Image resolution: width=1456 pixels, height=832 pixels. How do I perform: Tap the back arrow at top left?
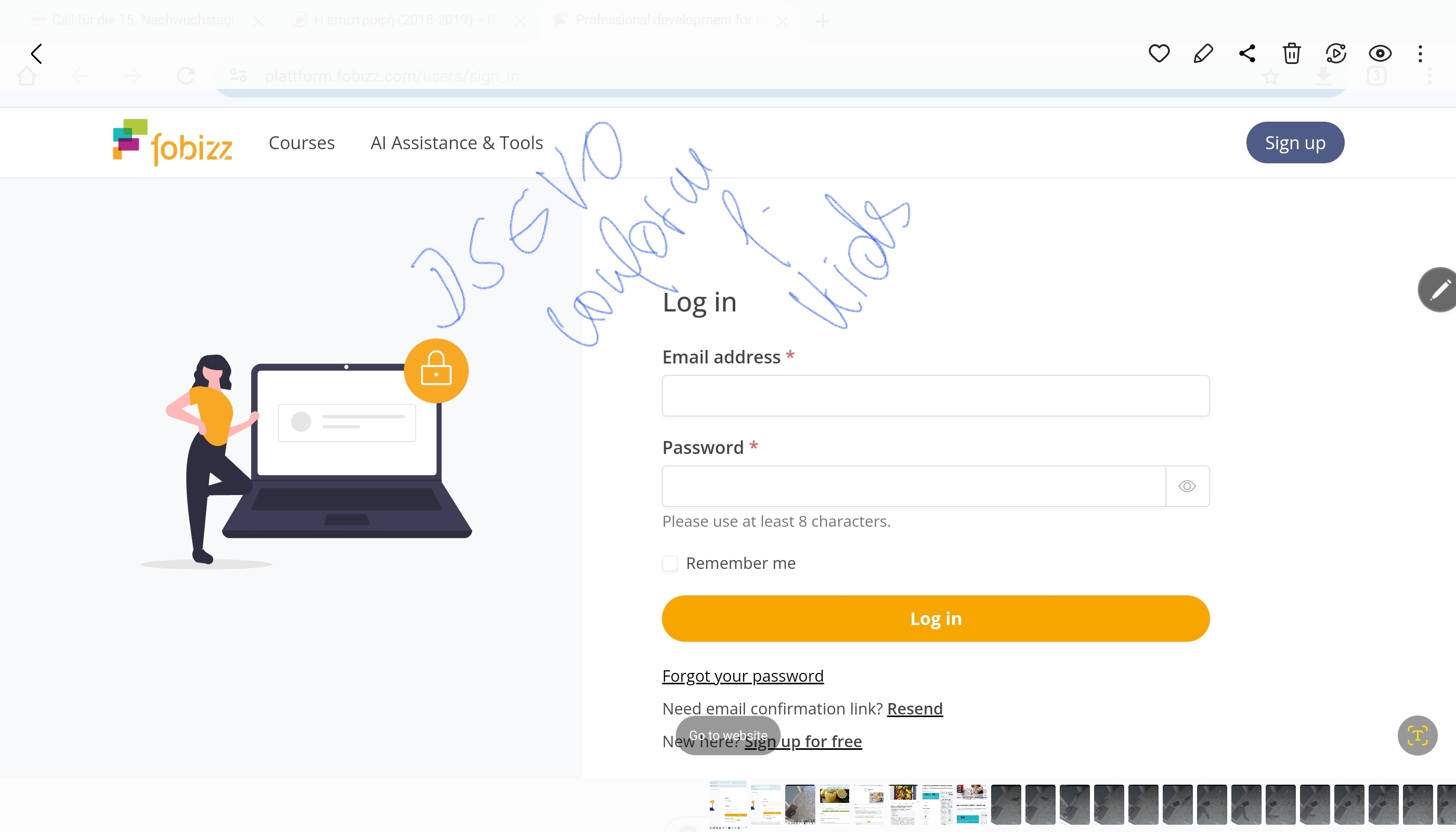[36, 54]
